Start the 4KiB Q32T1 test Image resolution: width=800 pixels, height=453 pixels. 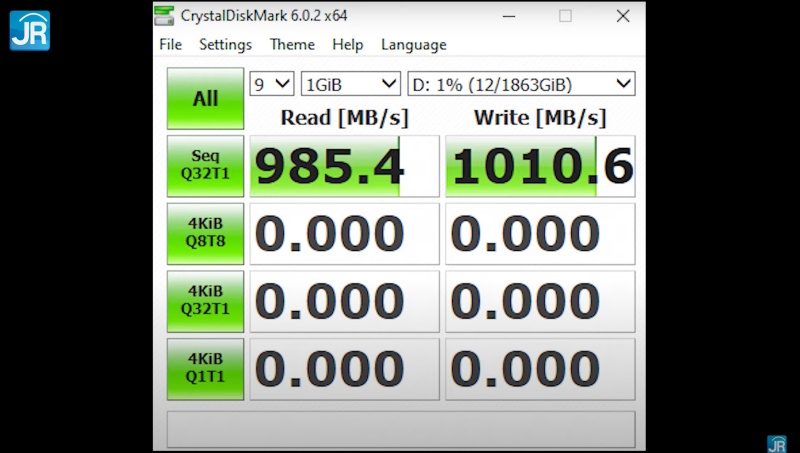coord(205,301)
